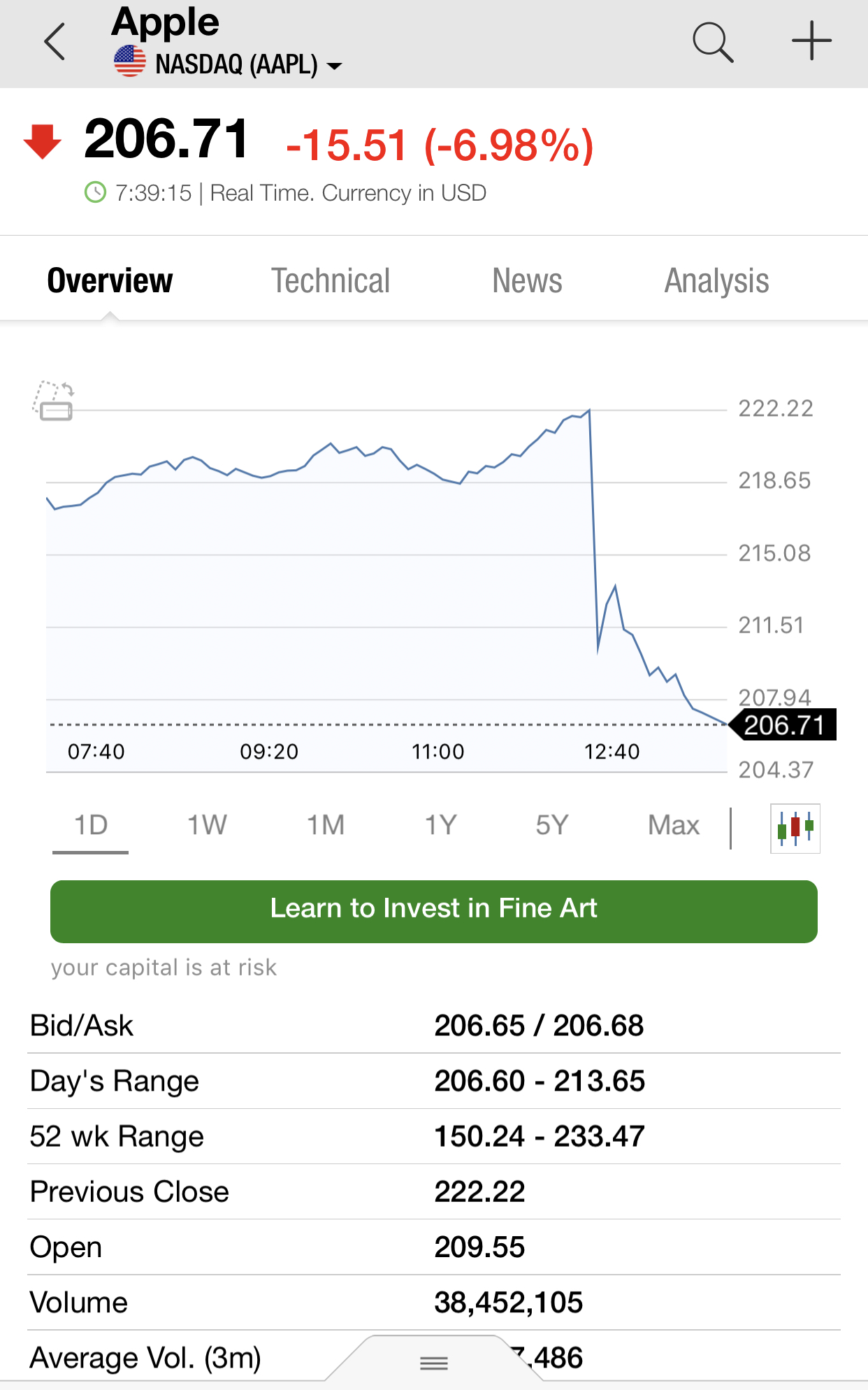Open the search magnifier icon
Viewport: 868px width, 1390px height.
(712, 42)
